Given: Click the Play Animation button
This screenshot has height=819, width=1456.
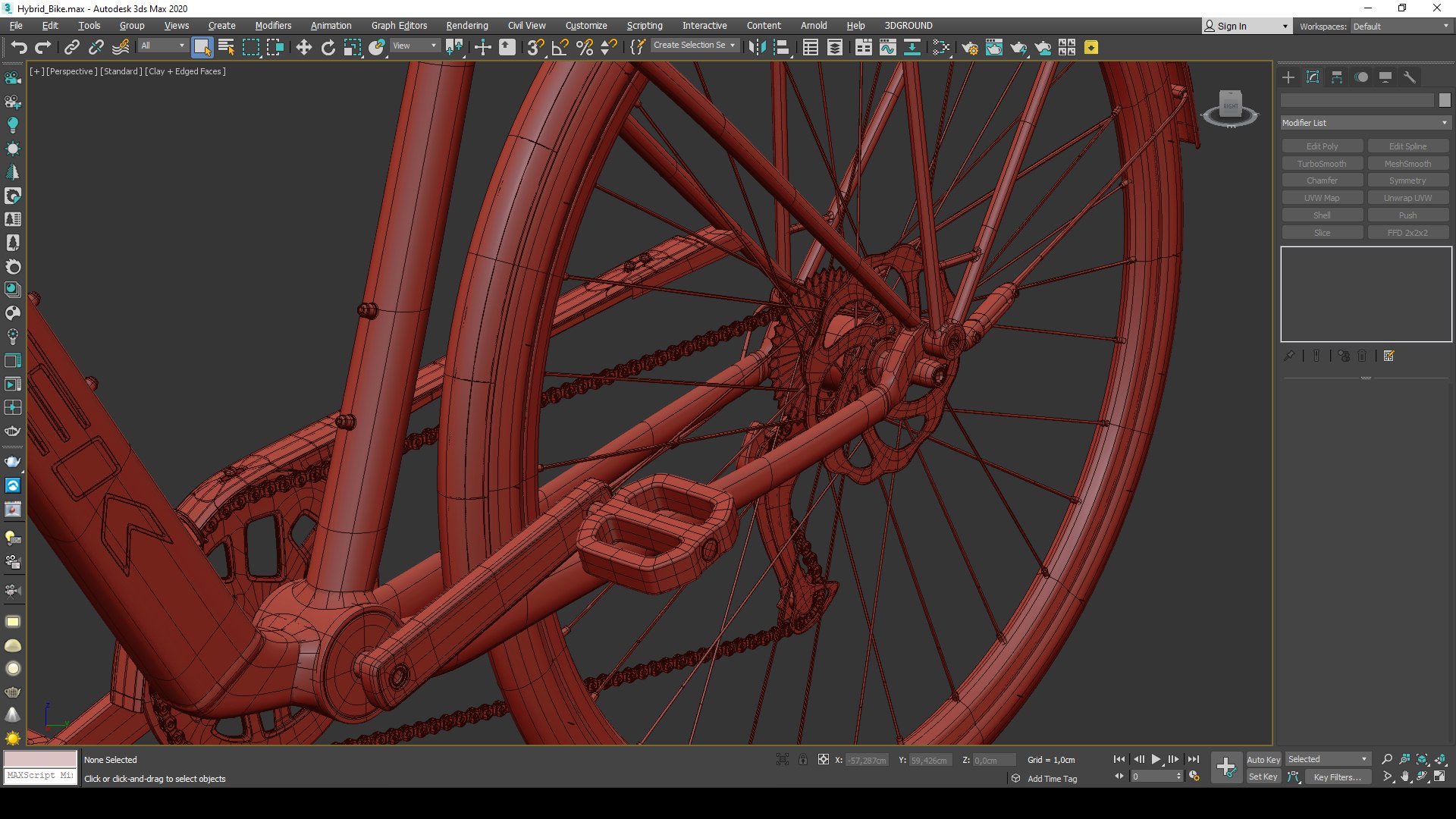Looking at the screenshot, I should coord(1156,759).
